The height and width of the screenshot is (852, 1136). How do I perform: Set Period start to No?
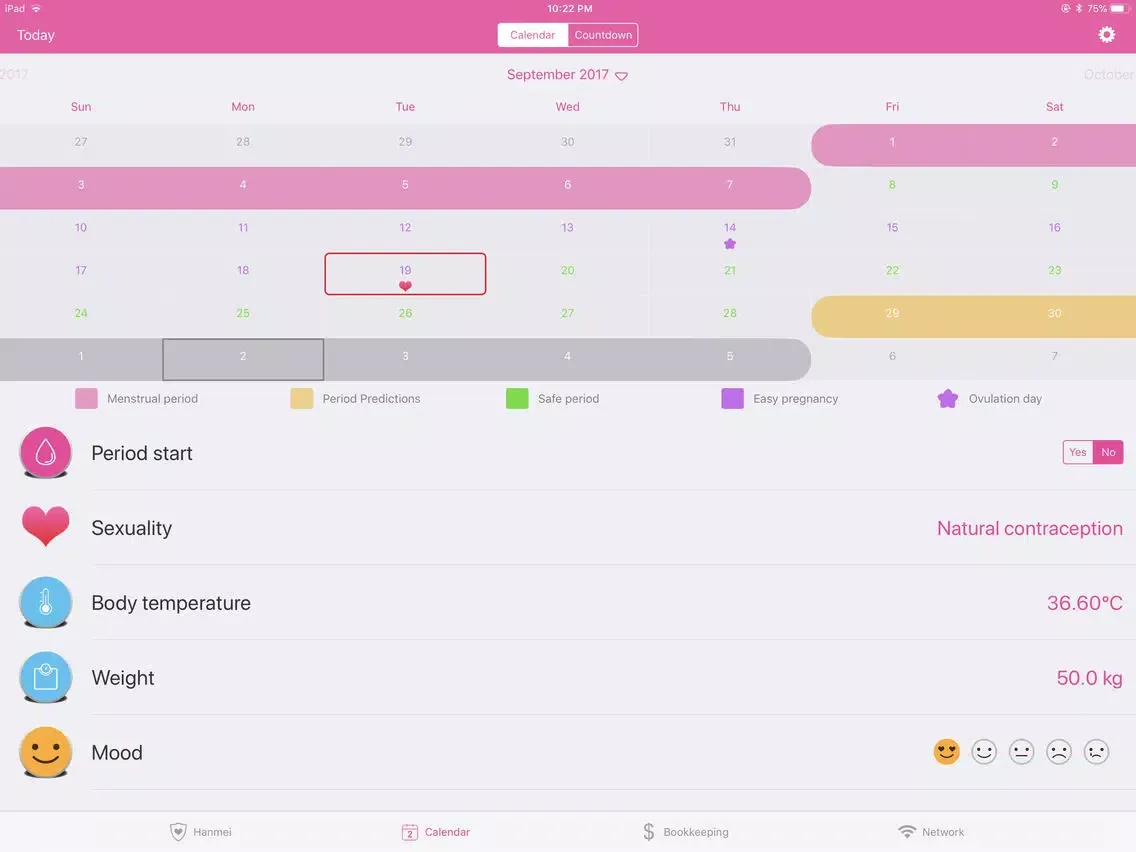[1108, 452]
